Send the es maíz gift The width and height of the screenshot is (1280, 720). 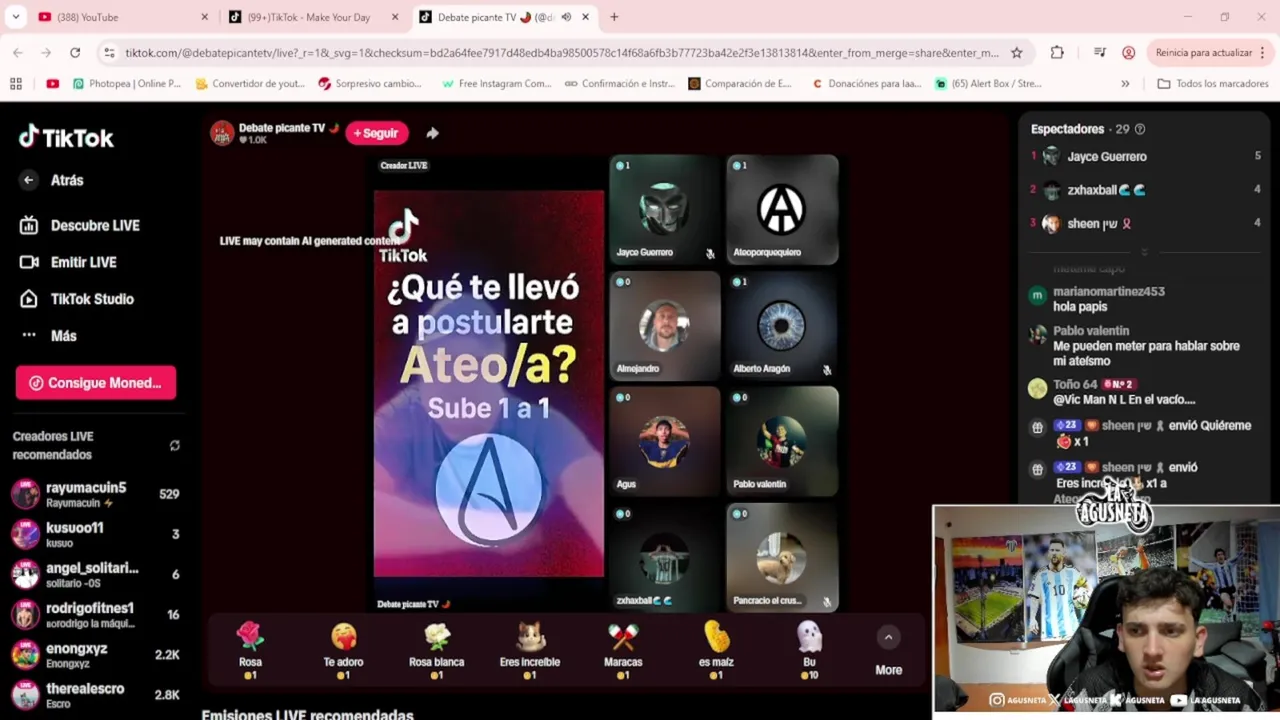(x=716, y=651)
